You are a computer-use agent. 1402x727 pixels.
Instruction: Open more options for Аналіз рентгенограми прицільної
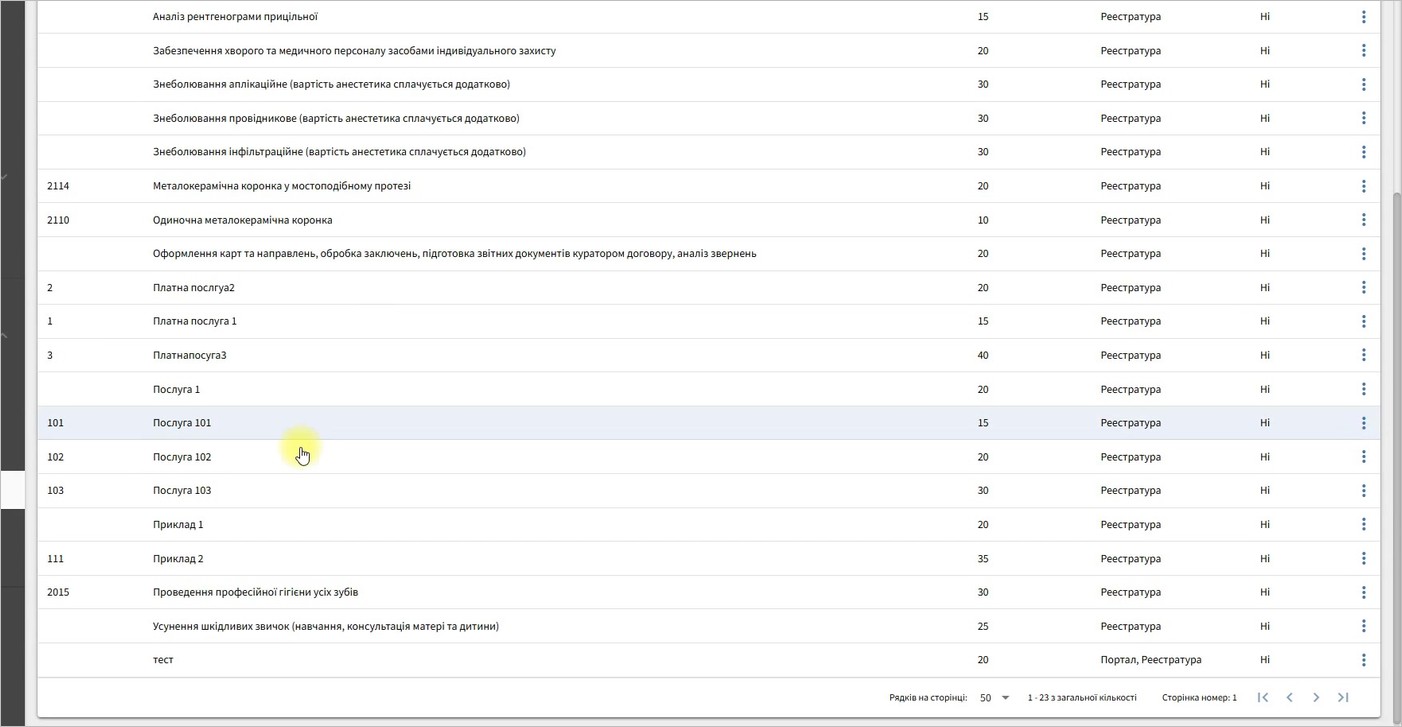point(1363,17)
